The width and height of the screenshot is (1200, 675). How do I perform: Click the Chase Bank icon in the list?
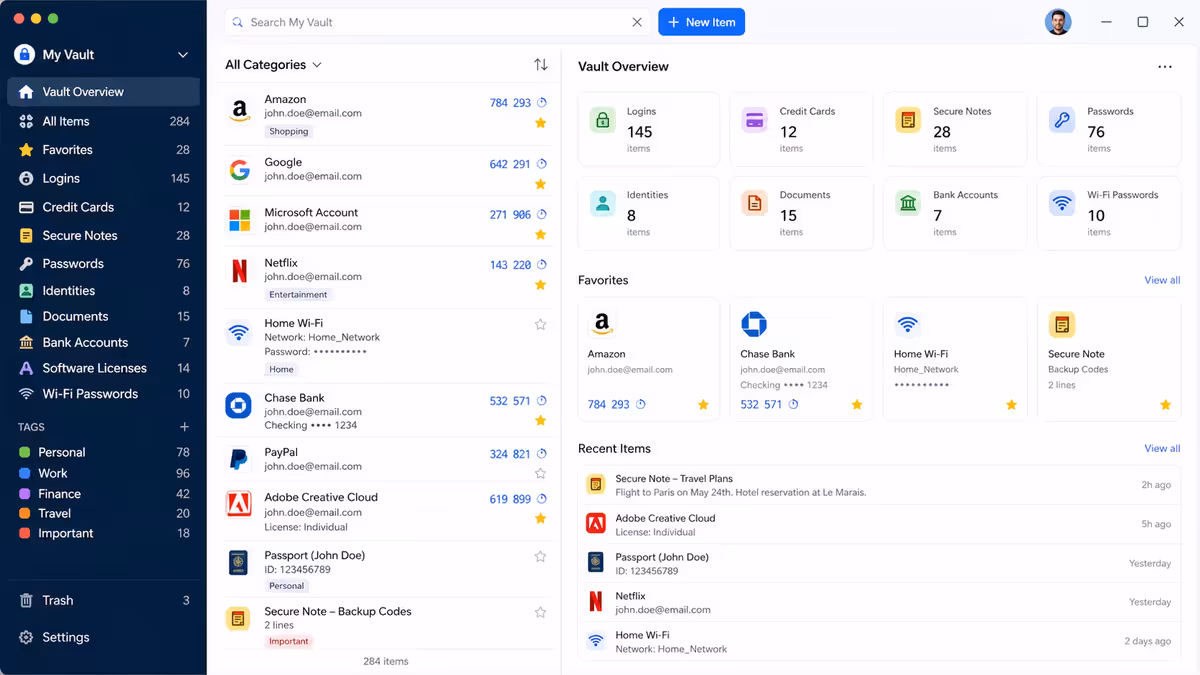coord(239,405)
